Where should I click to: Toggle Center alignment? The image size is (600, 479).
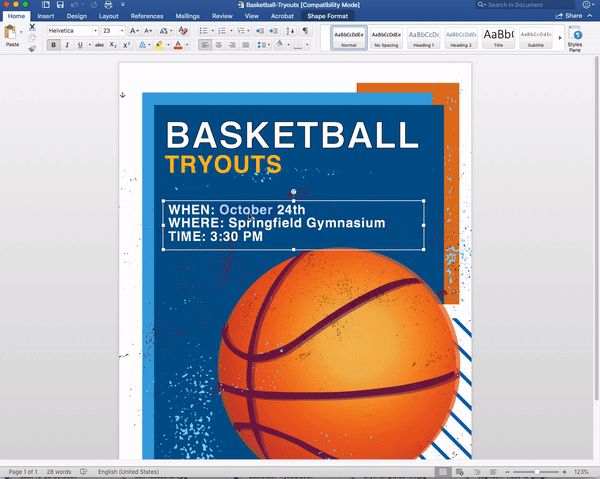point(218,45)
